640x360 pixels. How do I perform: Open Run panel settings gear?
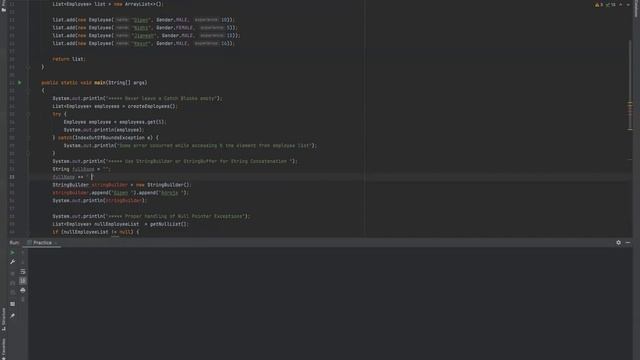(x=618, y=242)
